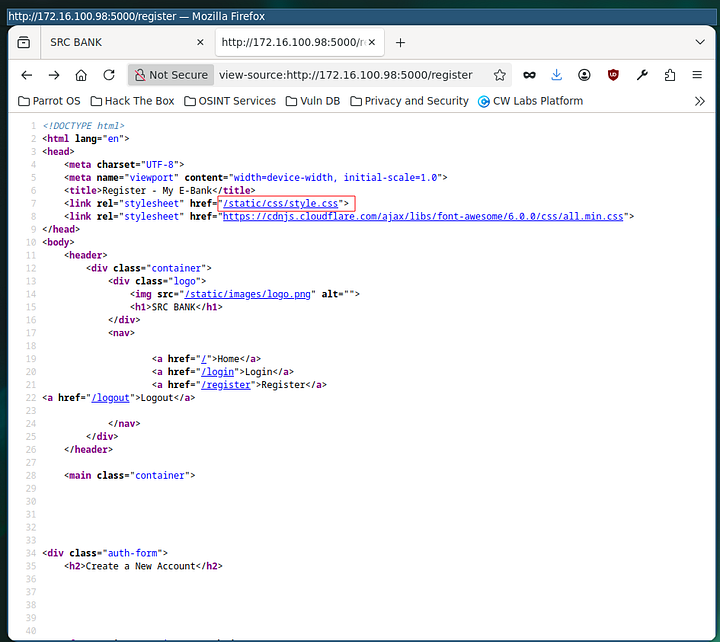Screen dimensions: 720x642
Task: Open the wrench developer tools icon
Action: (x=642, y=75)
